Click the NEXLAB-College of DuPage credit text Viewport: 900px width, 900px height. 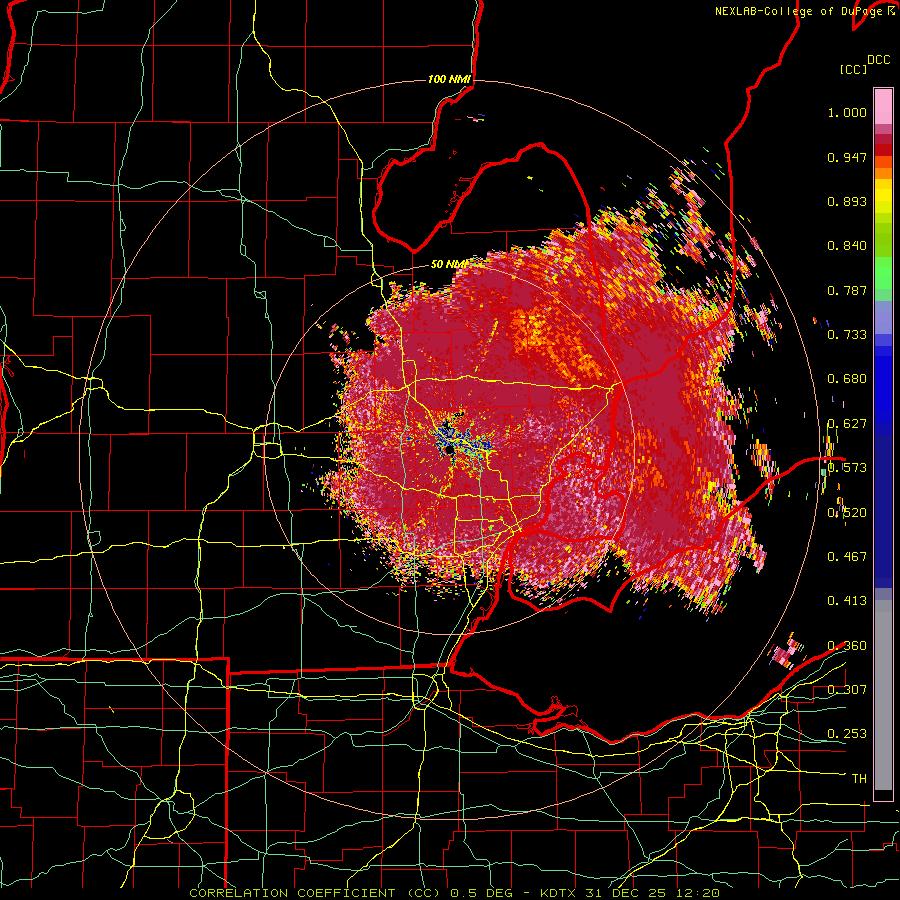799,11
